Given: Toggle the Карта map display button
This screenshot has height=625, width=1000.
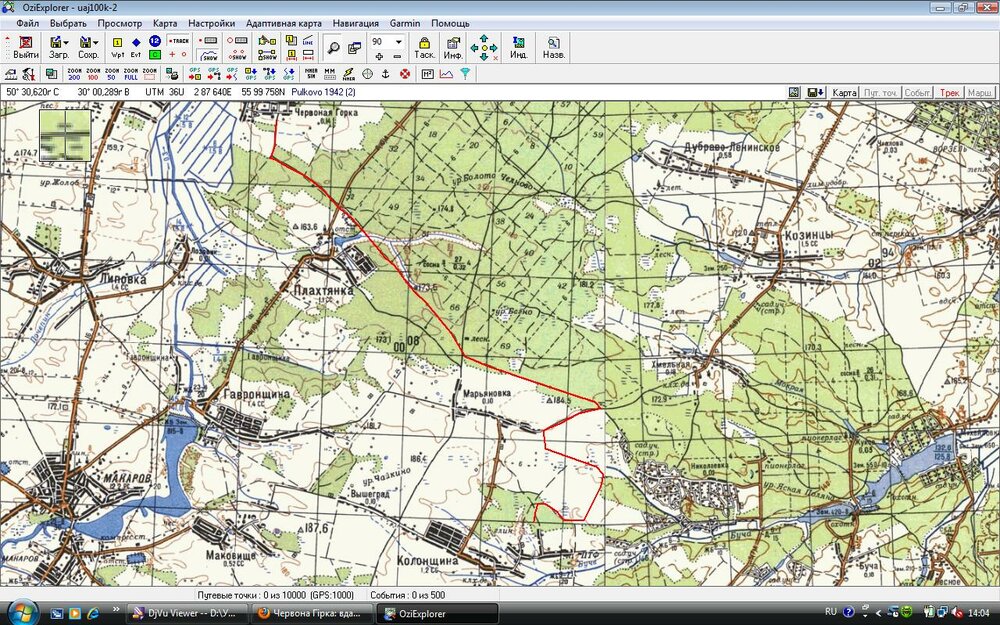Looking at the screenshot, I should click(x=845, y=92).
